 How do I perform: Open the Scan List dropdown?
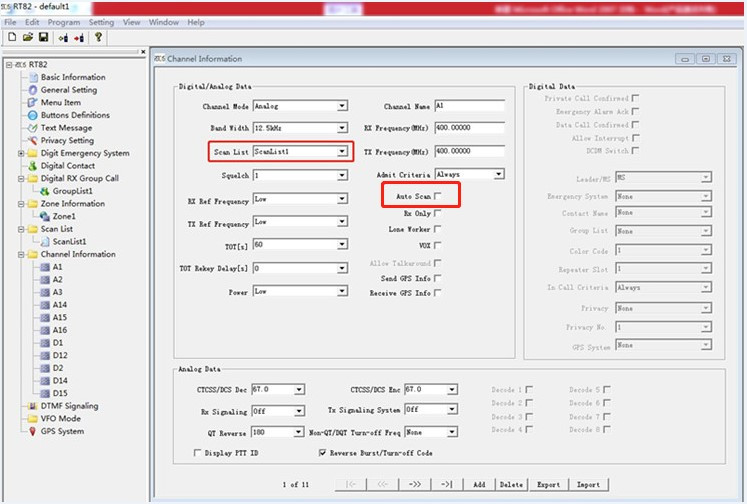[x=342, y=152]
